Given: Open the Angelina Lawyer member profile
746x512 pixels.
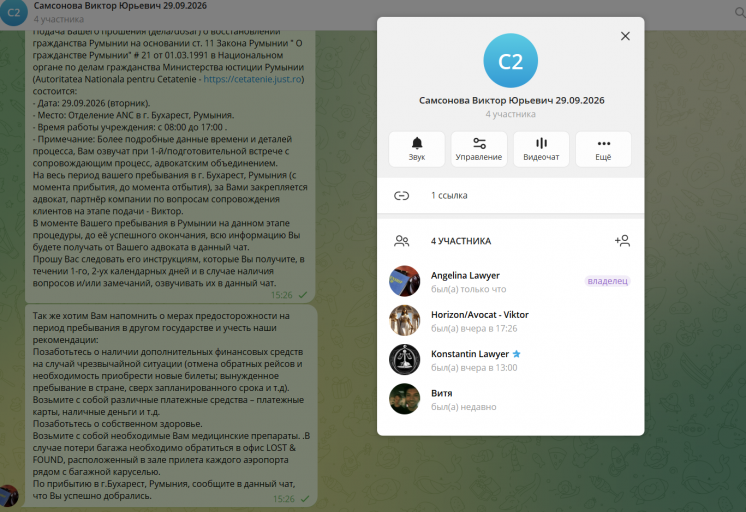Looking at the screenshot, I should [x=510, y=281].
